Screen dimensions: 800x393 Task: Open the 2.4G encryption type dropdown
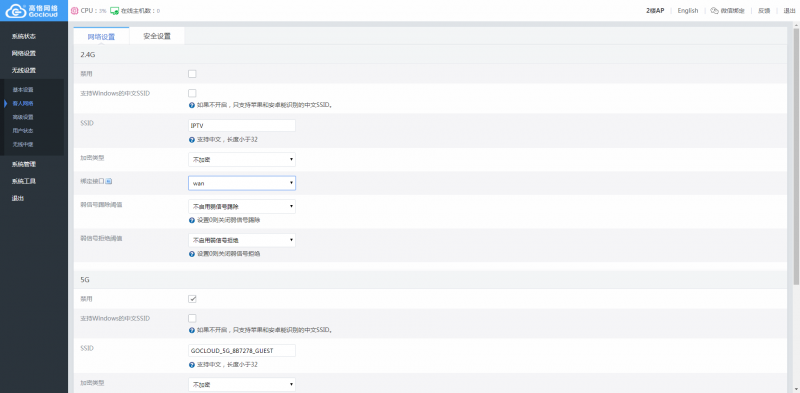[x=242, y=159]
